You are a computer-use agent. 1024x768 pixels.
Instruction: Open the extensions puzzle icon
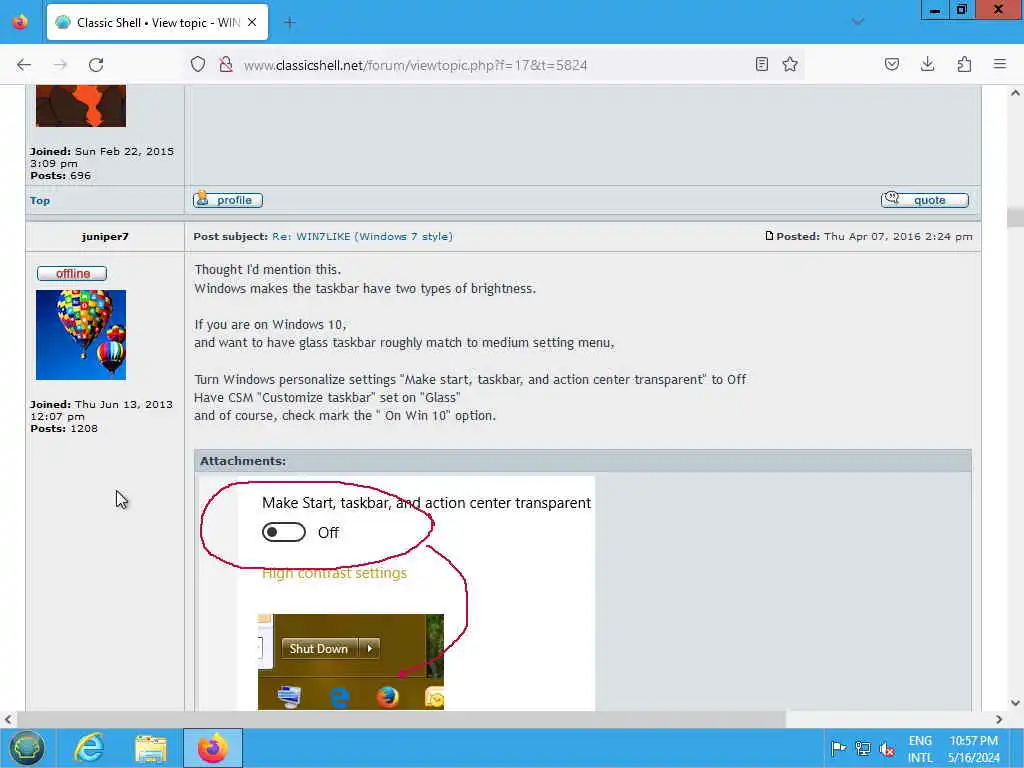[964, 64]
